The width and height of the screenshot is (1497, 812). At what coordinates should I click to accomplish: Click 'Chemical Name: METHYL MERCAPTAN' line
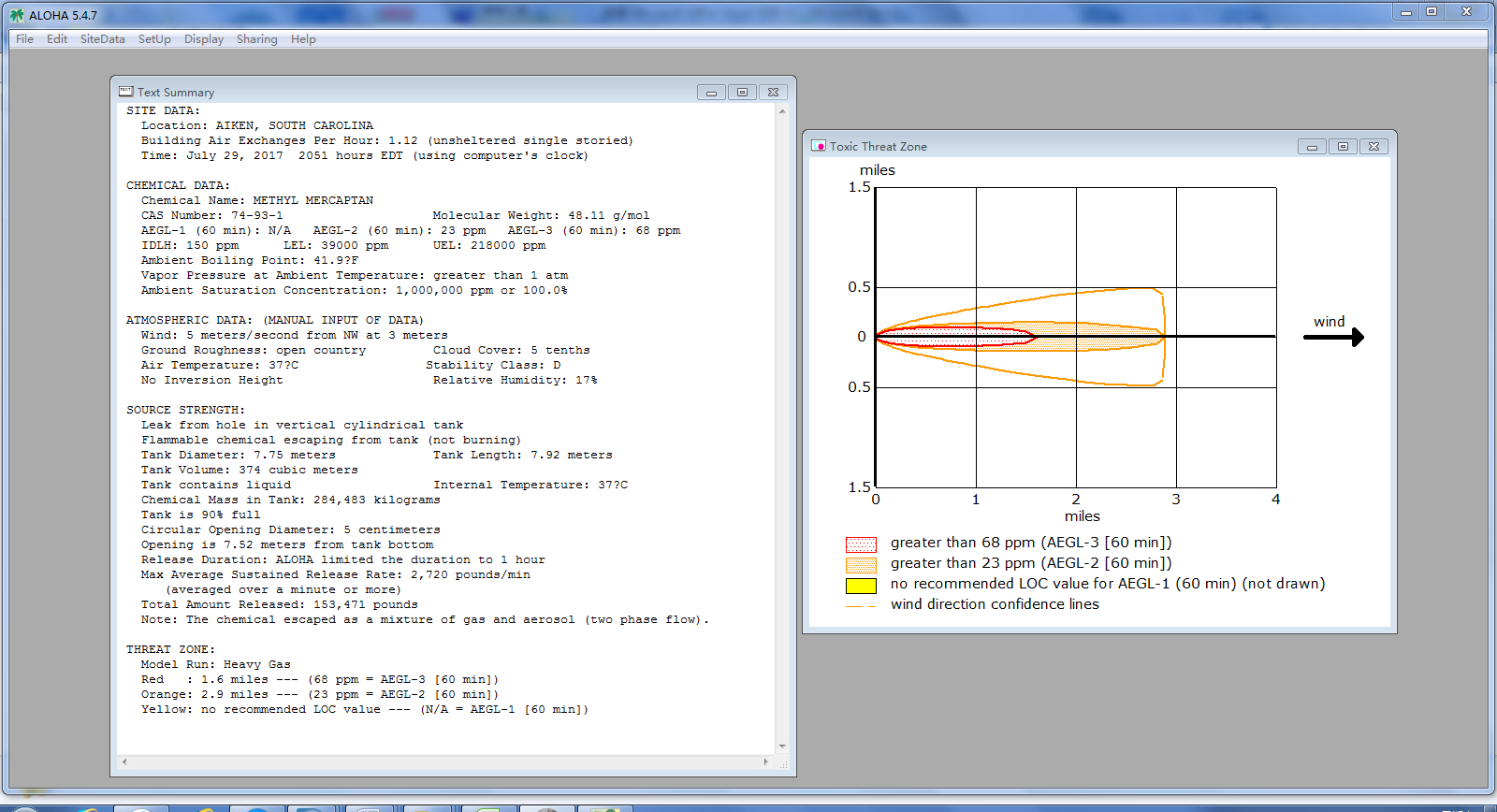(257, 200)
